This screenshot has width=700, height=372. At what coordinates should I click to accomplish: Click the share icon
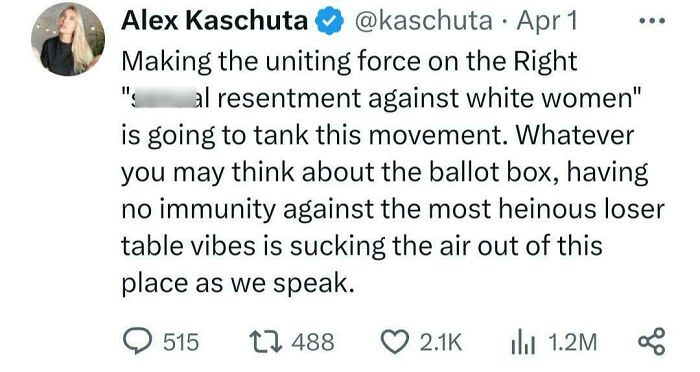pyautogui.click(x=652, y=342)
